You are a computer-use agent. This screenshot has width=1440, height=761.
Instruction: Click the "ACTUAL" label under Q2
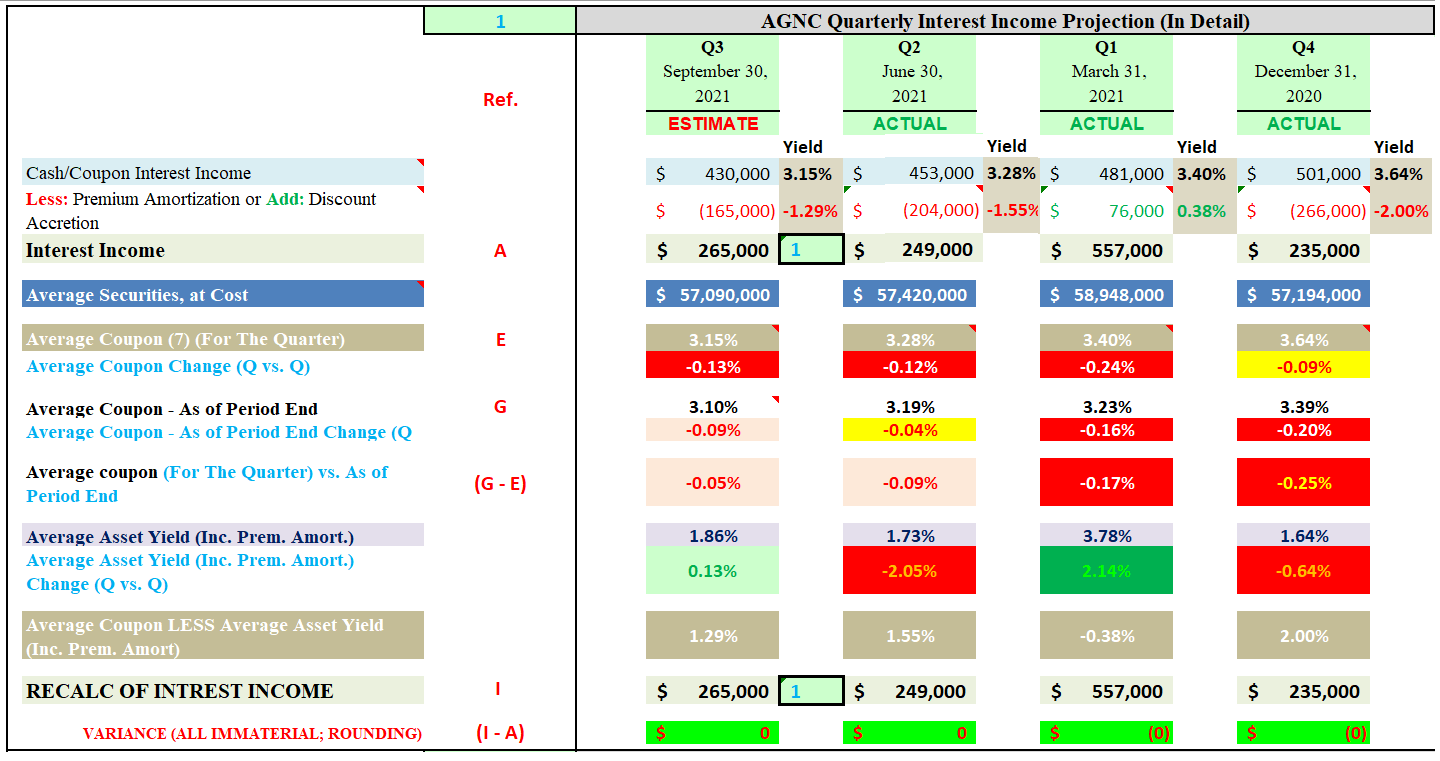(909, 123)
